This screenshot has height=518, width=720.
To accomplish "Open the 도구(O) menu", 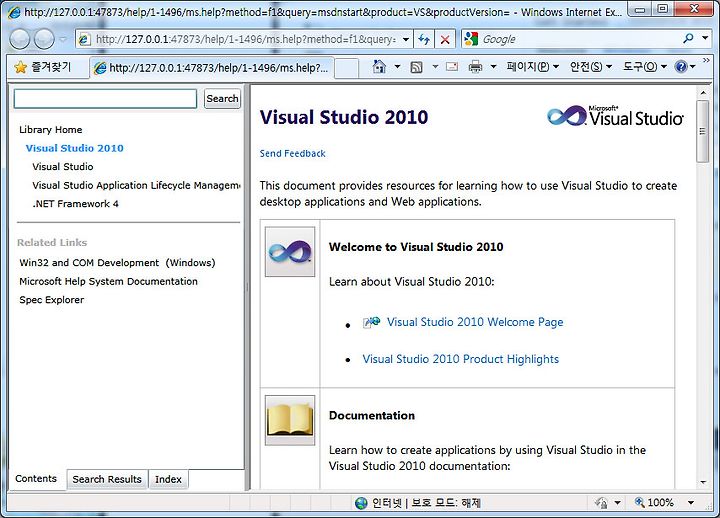I will [645, 67].
